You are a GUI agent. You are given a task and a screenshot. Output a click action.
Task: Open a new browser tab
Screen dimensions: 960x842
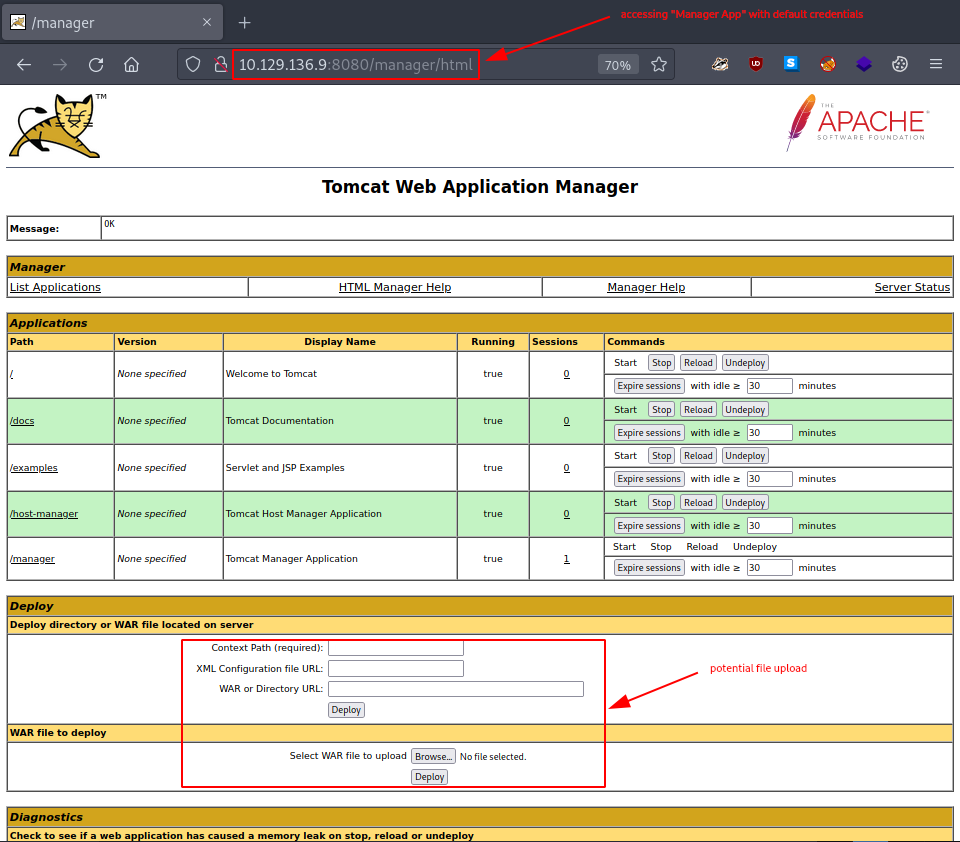(245, 22)
